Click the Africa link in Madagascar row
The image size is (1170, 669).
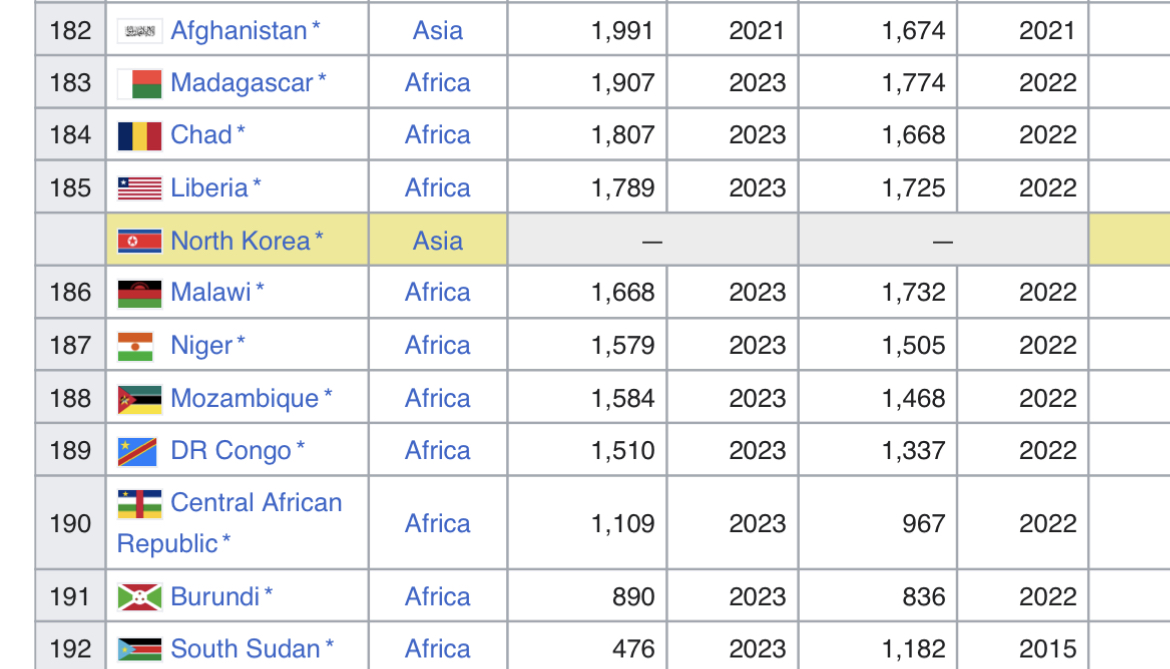tap(437, 83)
